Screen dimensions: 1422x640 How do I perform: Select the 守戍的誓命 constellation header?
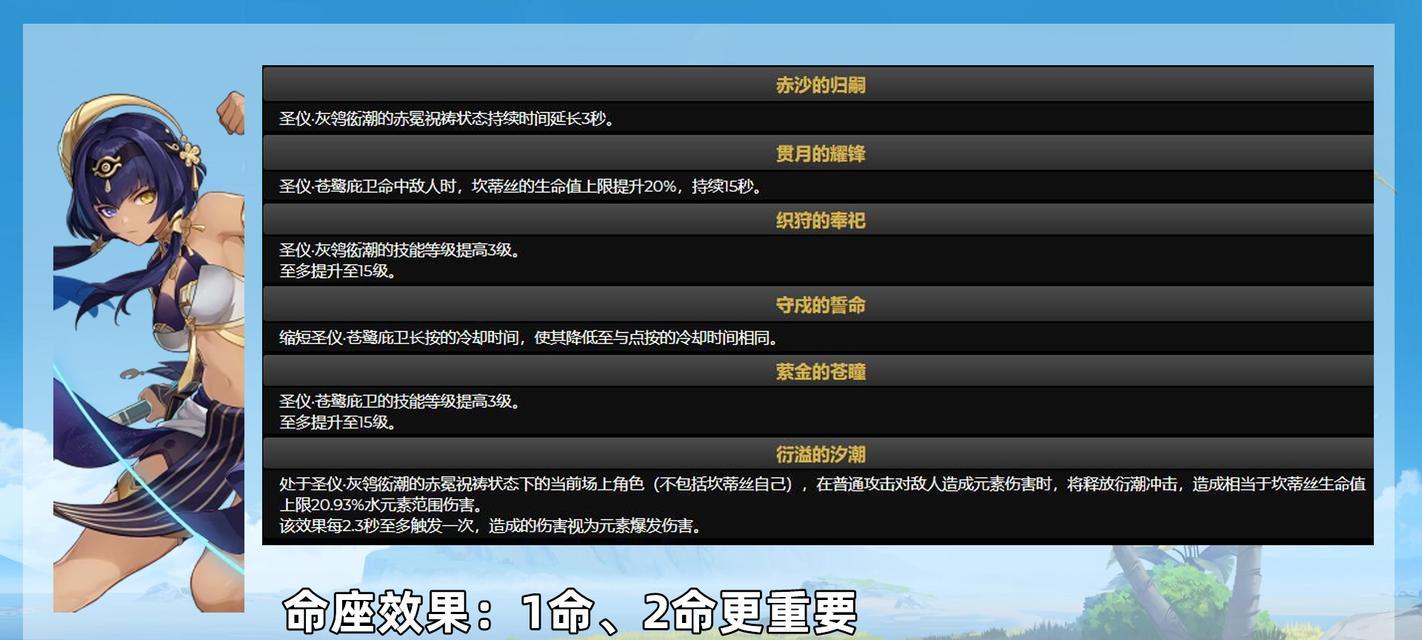[819, 305]
